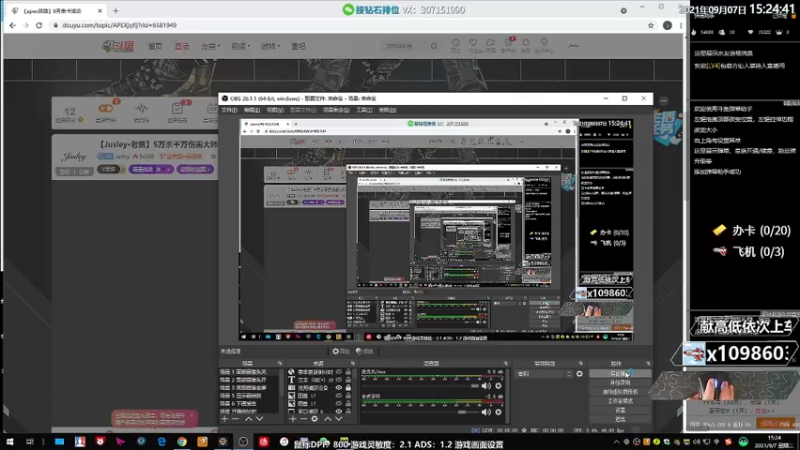This screenshot has width=800, height=450.
Task: Add a new source with Sources panel plus icon
Action: pyautogui.click(x=292, y=418)
